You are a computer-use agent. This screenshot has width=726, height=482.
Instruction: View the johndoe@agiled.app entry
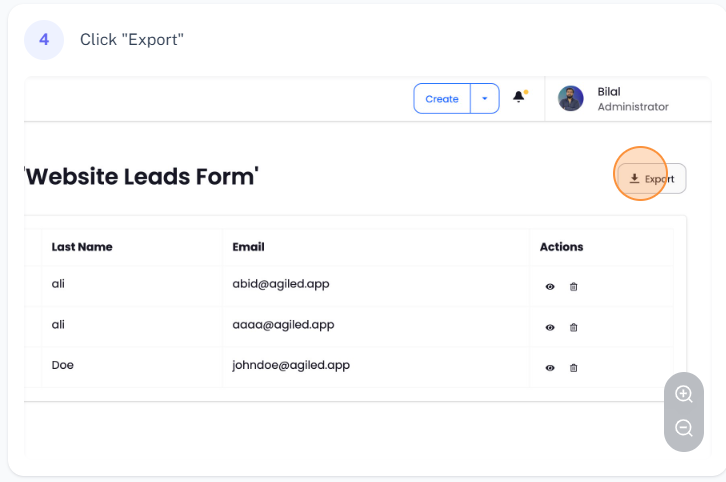(x=550, y=368)
